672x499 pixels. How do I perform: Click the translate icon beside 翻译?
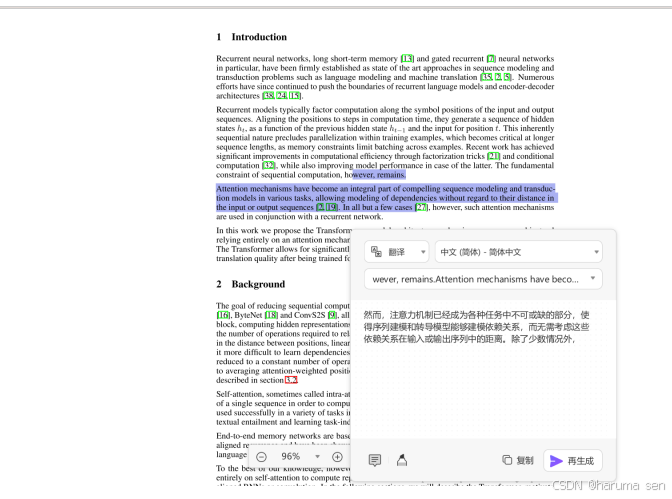376,252
